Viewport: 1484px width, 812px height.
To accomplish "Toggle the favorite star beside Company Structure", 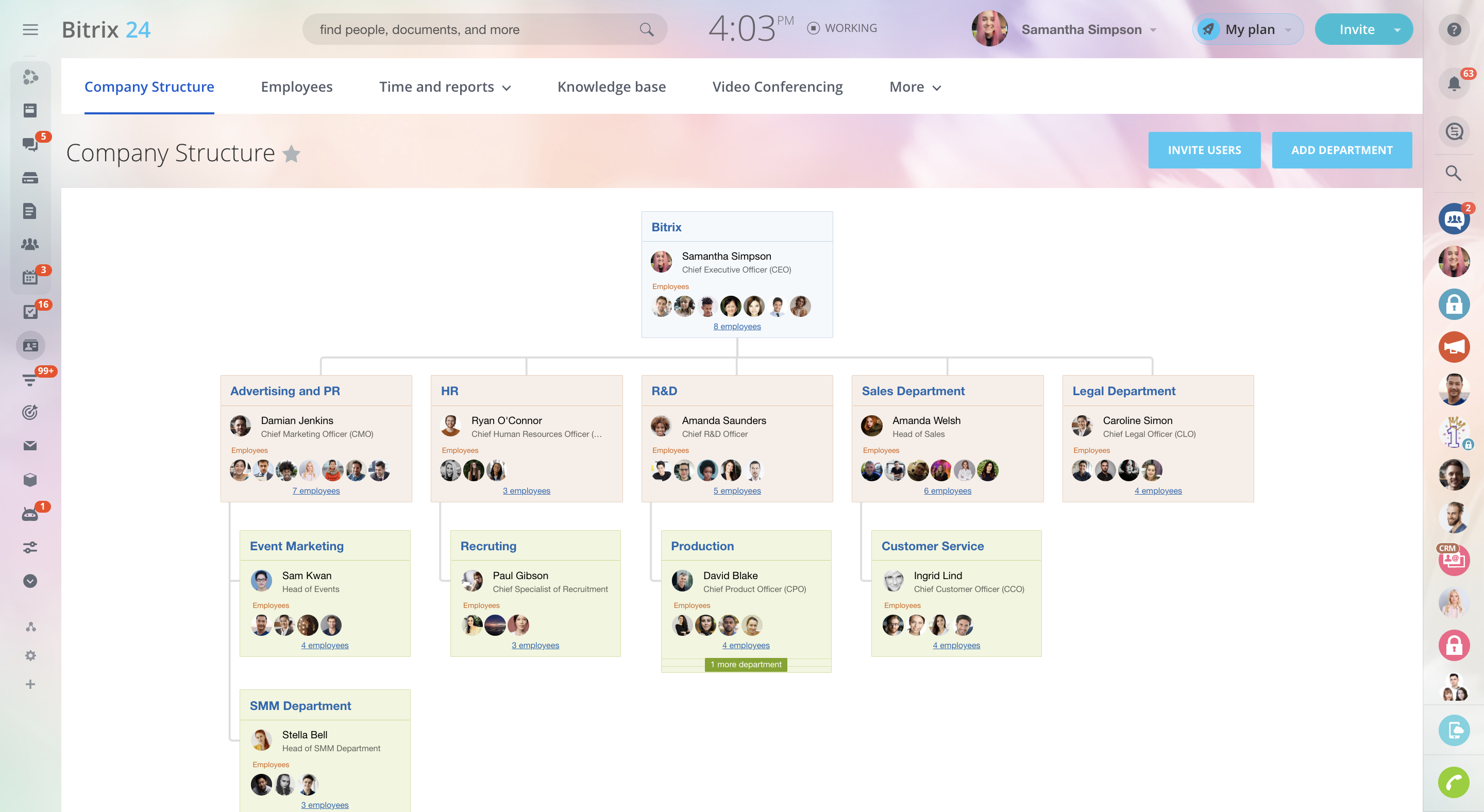I will [292, 154].
